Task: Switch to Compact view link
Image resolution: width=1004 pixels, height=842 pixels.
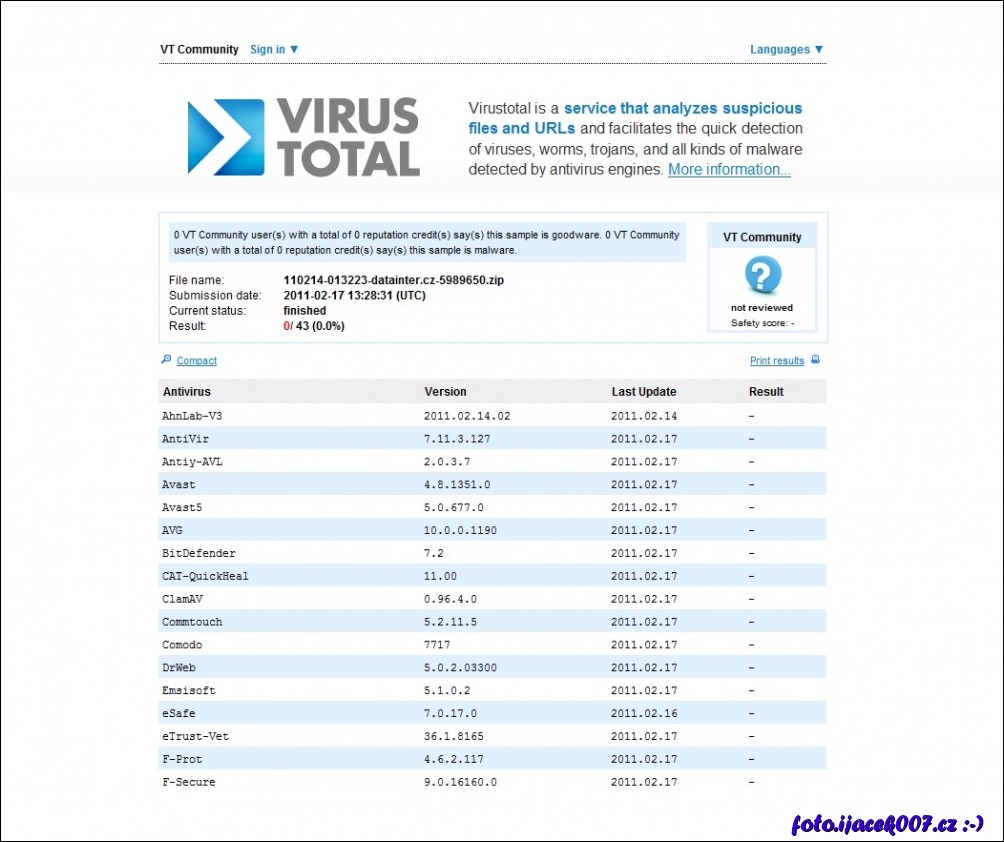Action: (x=196, y=361)
